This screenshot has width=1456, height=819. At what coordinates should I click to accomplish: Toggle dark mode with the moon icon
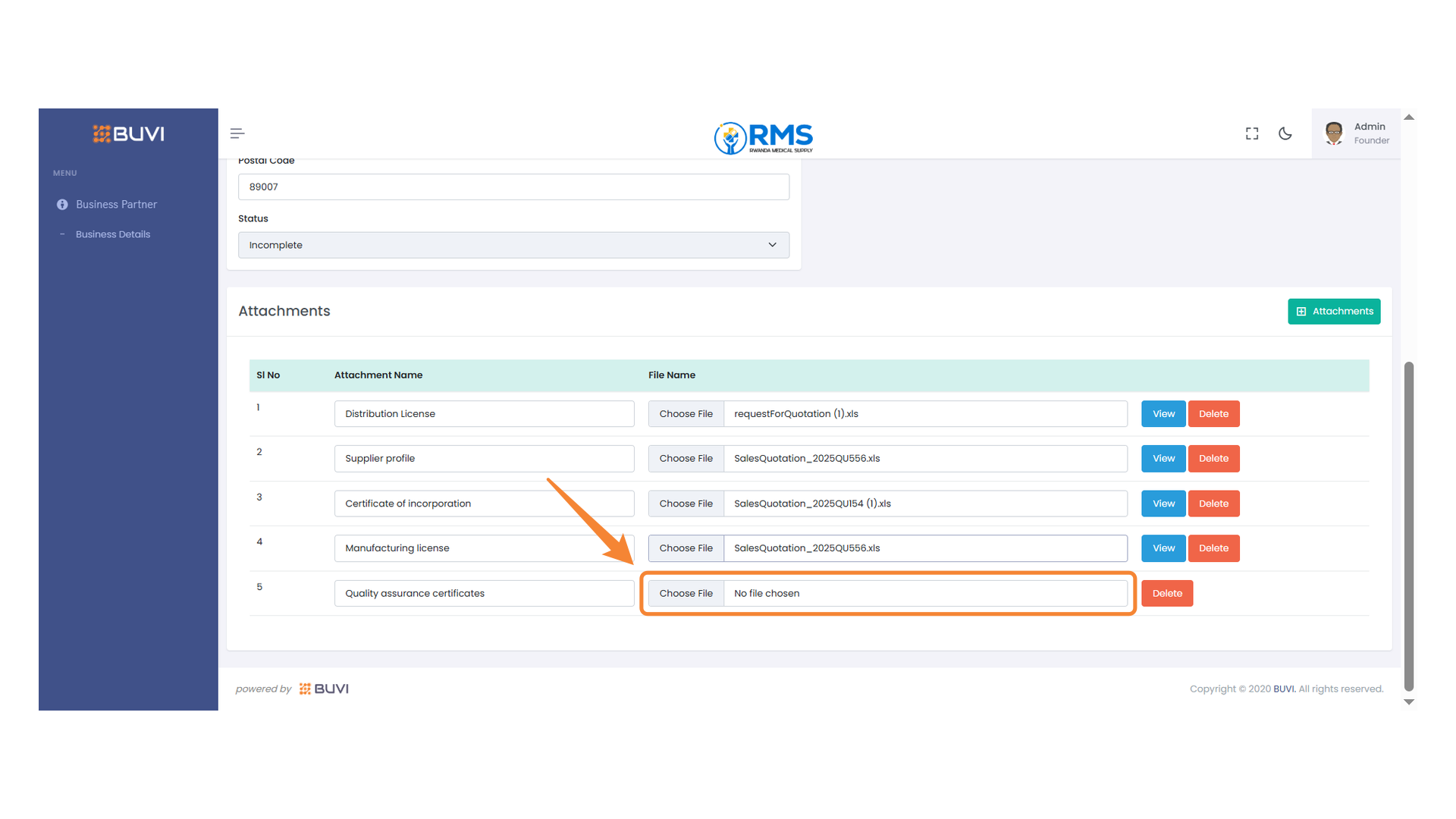[x=1285, y=133]
